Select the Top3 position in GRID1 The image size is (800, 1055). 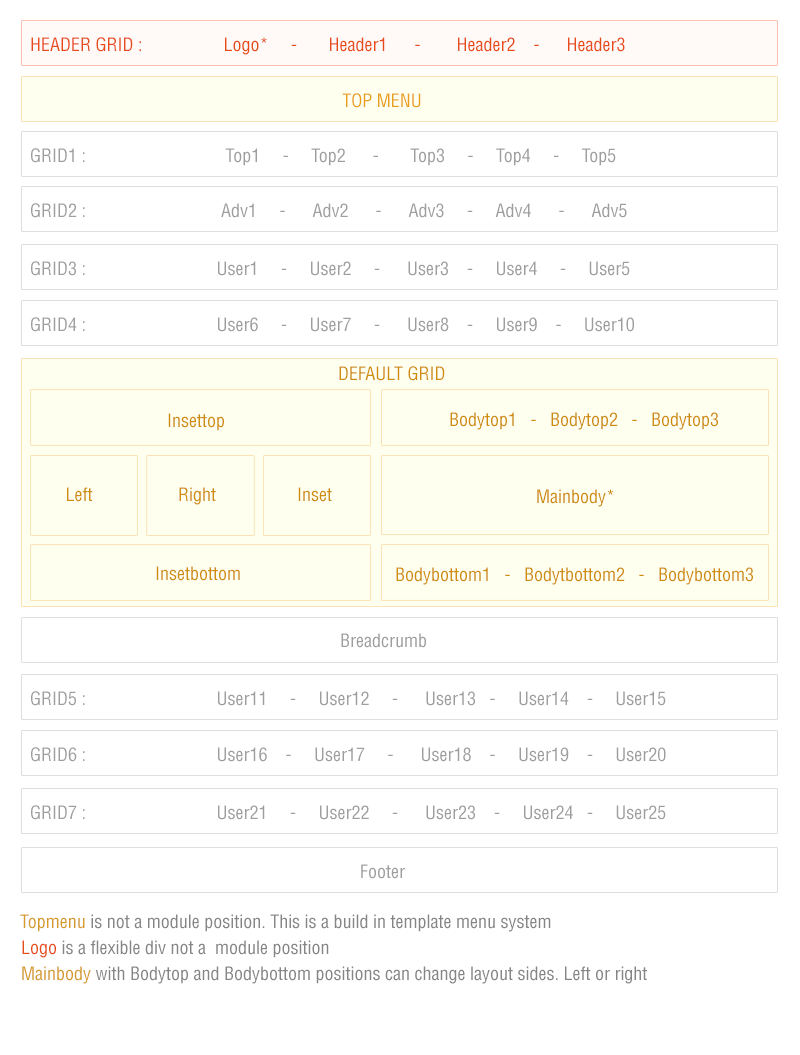427,156
